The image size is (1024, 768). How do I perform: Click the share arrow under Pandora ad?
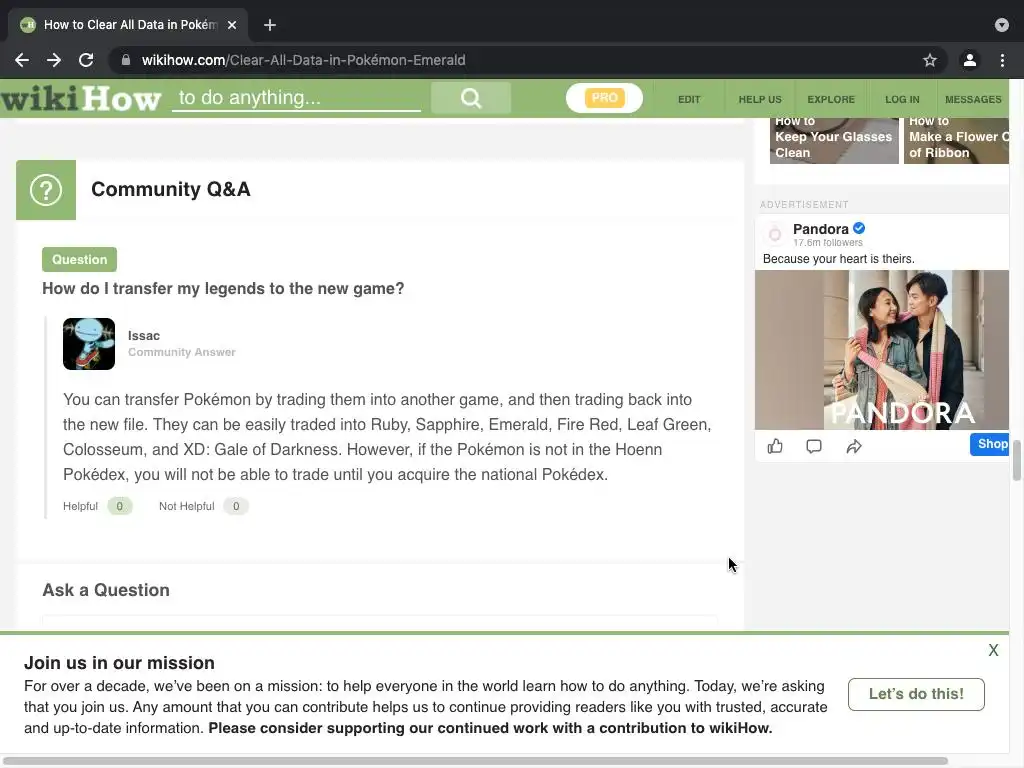click(x=854, y=446)
